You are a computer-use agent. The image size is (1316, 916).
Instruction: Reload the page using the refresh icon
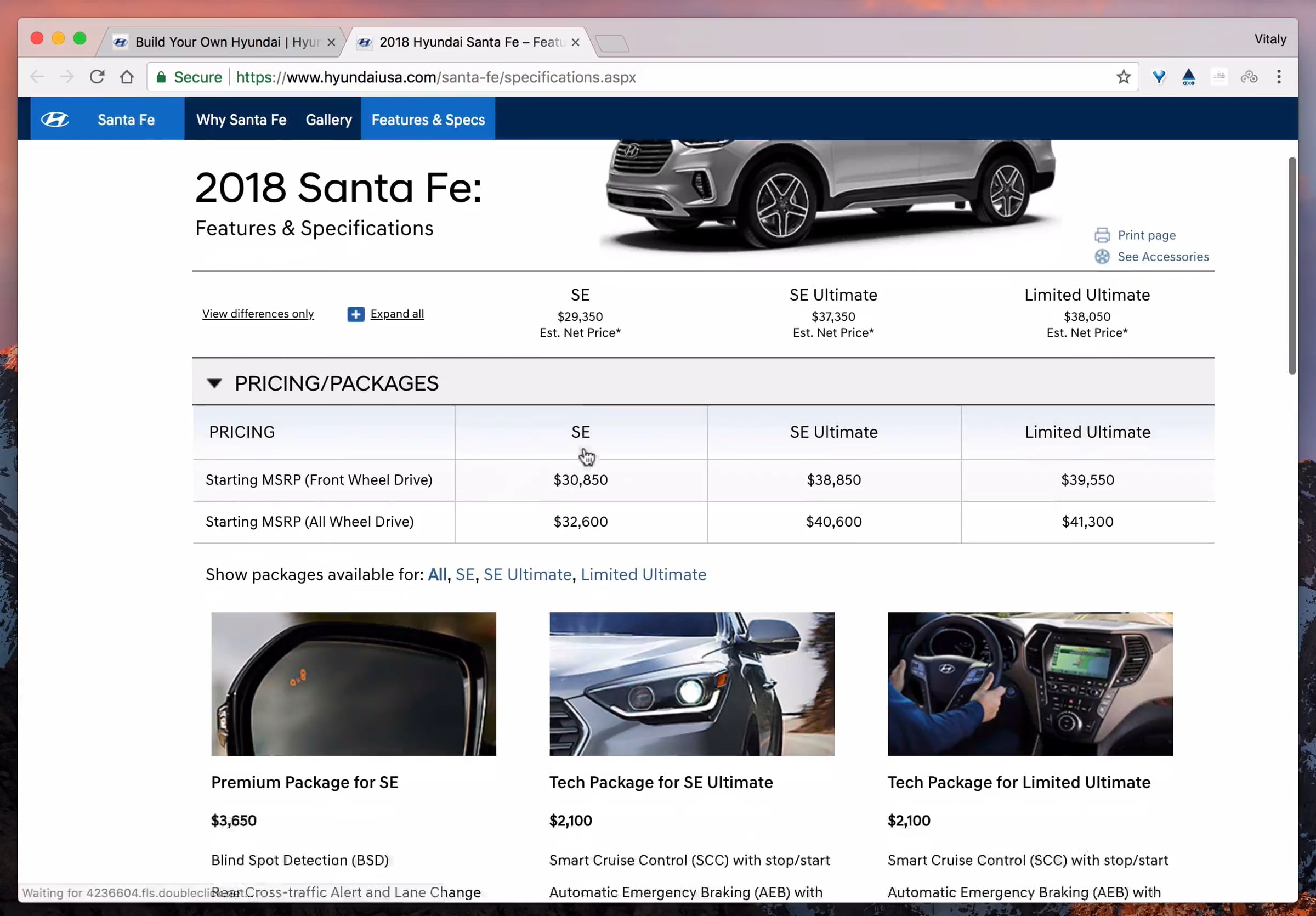coord(97,77)
